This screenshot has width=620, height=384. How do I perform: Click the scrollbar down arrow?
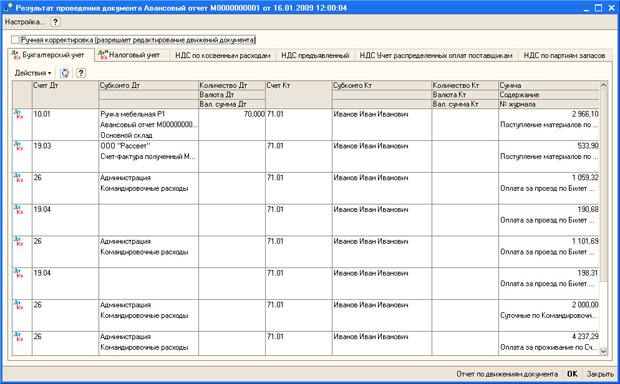(603, 351)
